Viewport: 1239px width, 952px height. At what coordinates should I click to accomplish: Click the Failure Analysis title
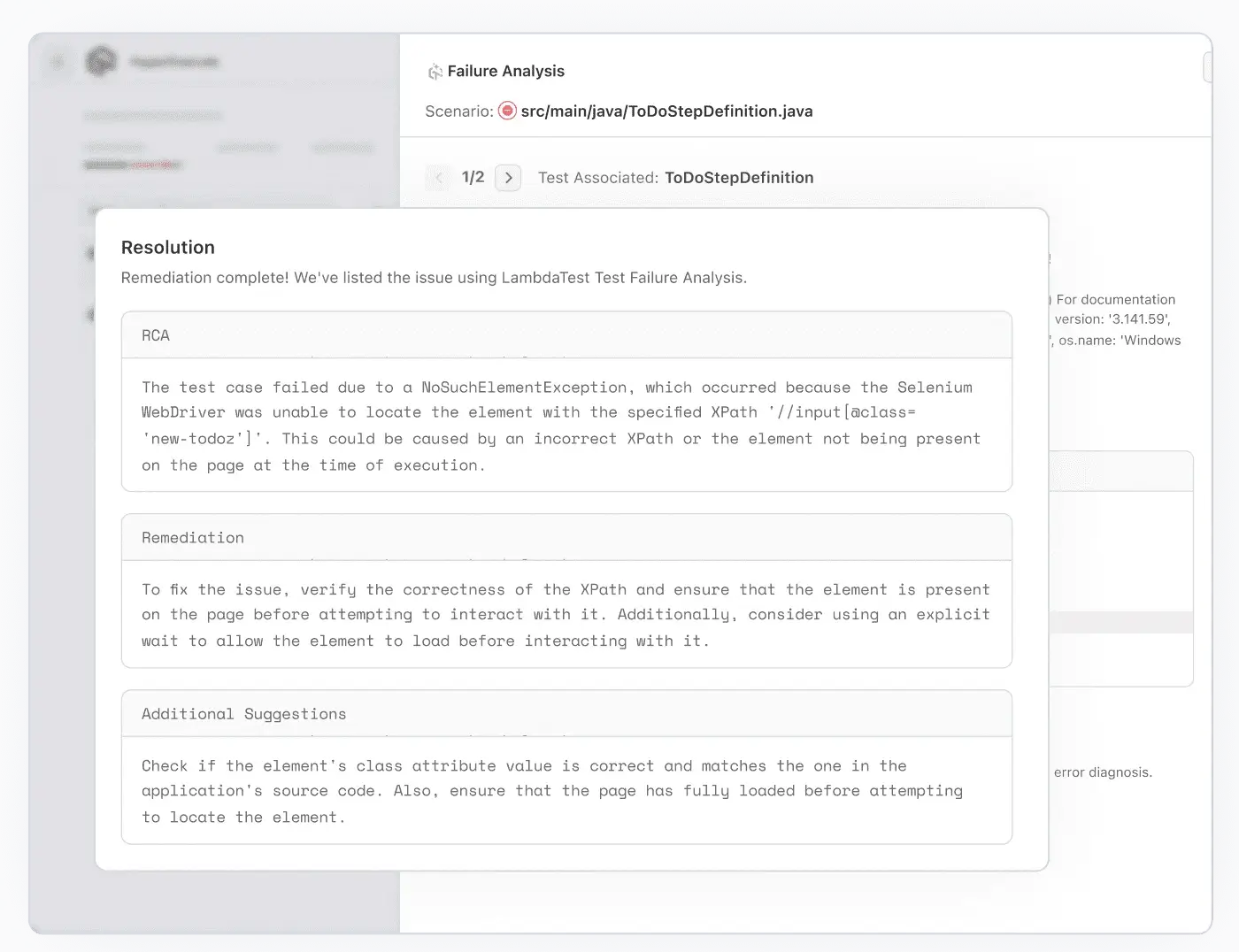(x=505, y=71)
